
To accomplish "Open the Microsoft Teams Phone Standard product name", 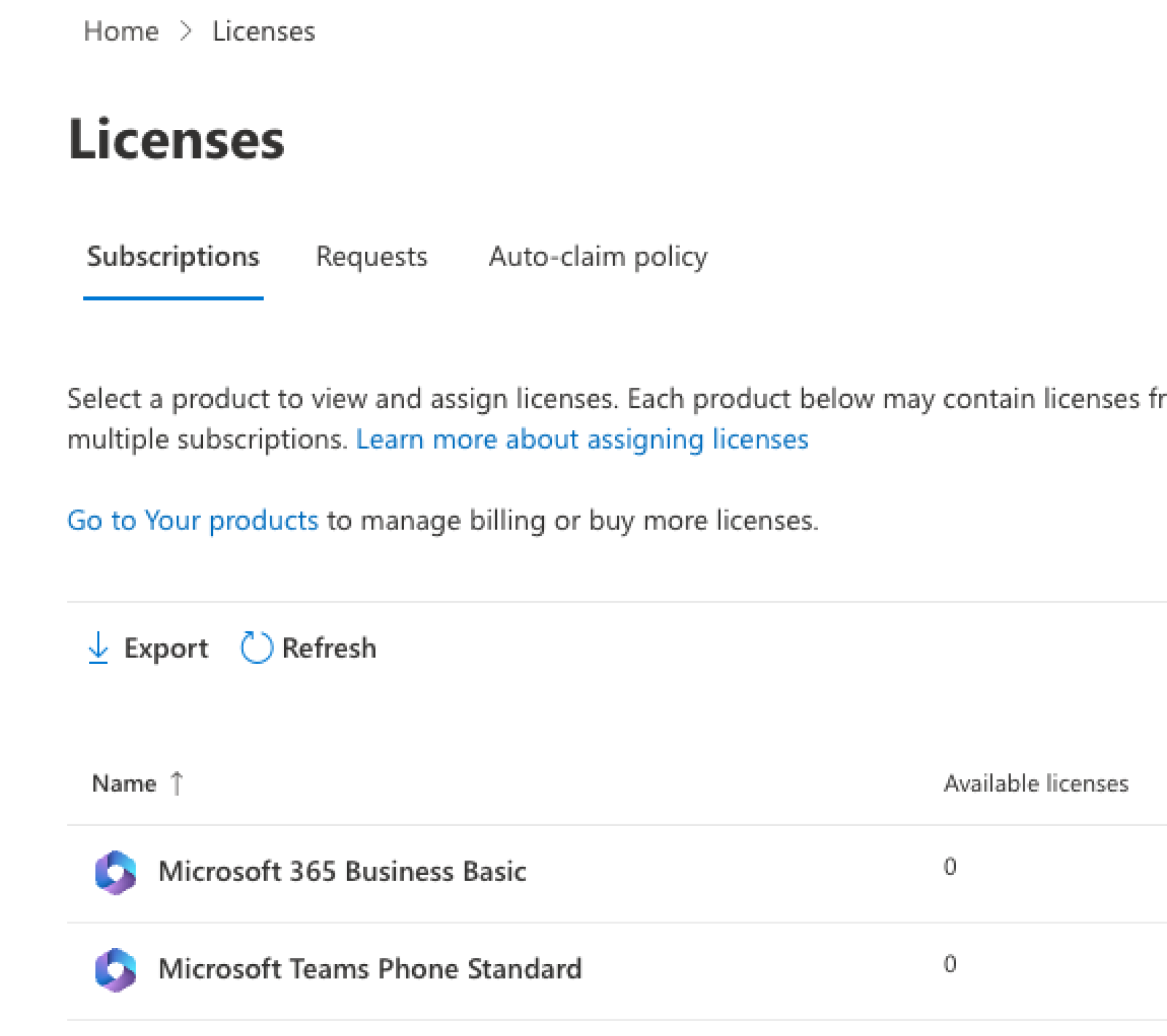I will 370,969.
